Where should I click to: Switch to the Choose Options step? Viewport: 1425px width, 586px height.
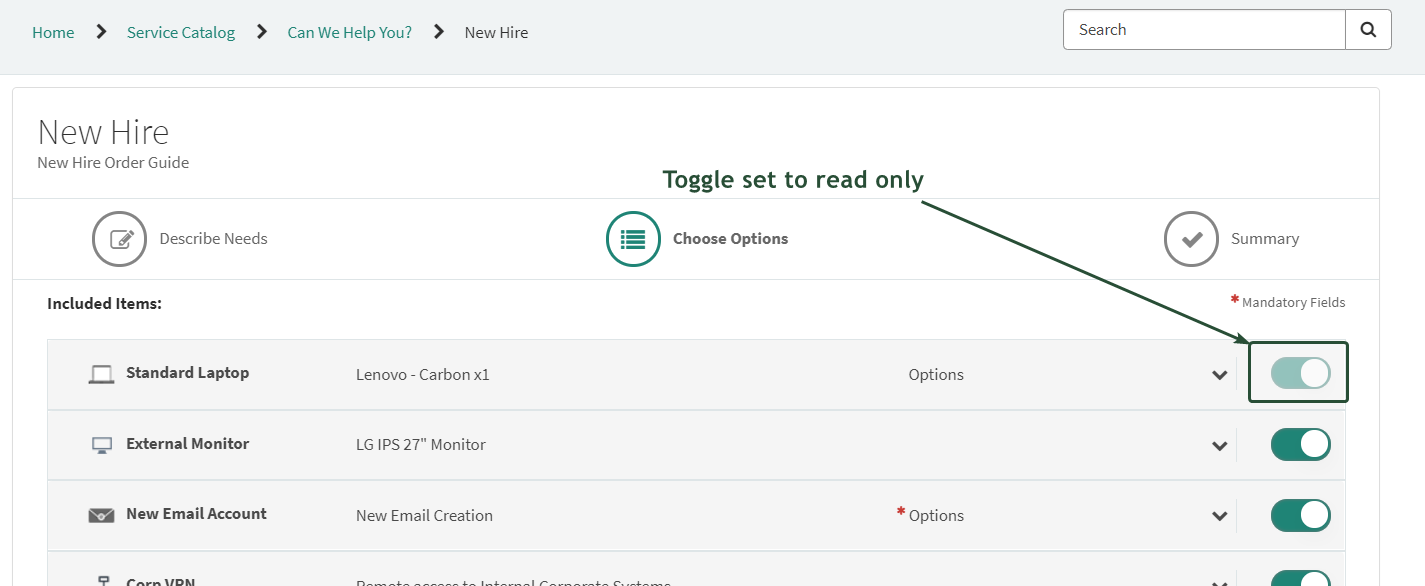point(730,238)
